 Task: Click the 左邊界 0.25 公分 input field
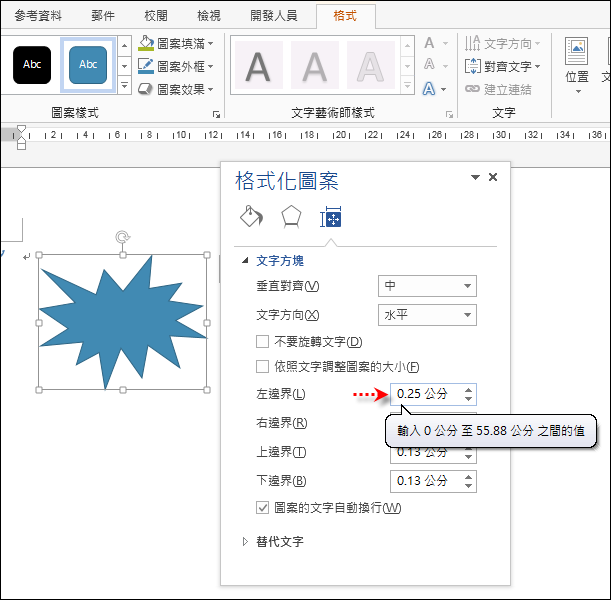pyautogui.click(x=427, y=394)
